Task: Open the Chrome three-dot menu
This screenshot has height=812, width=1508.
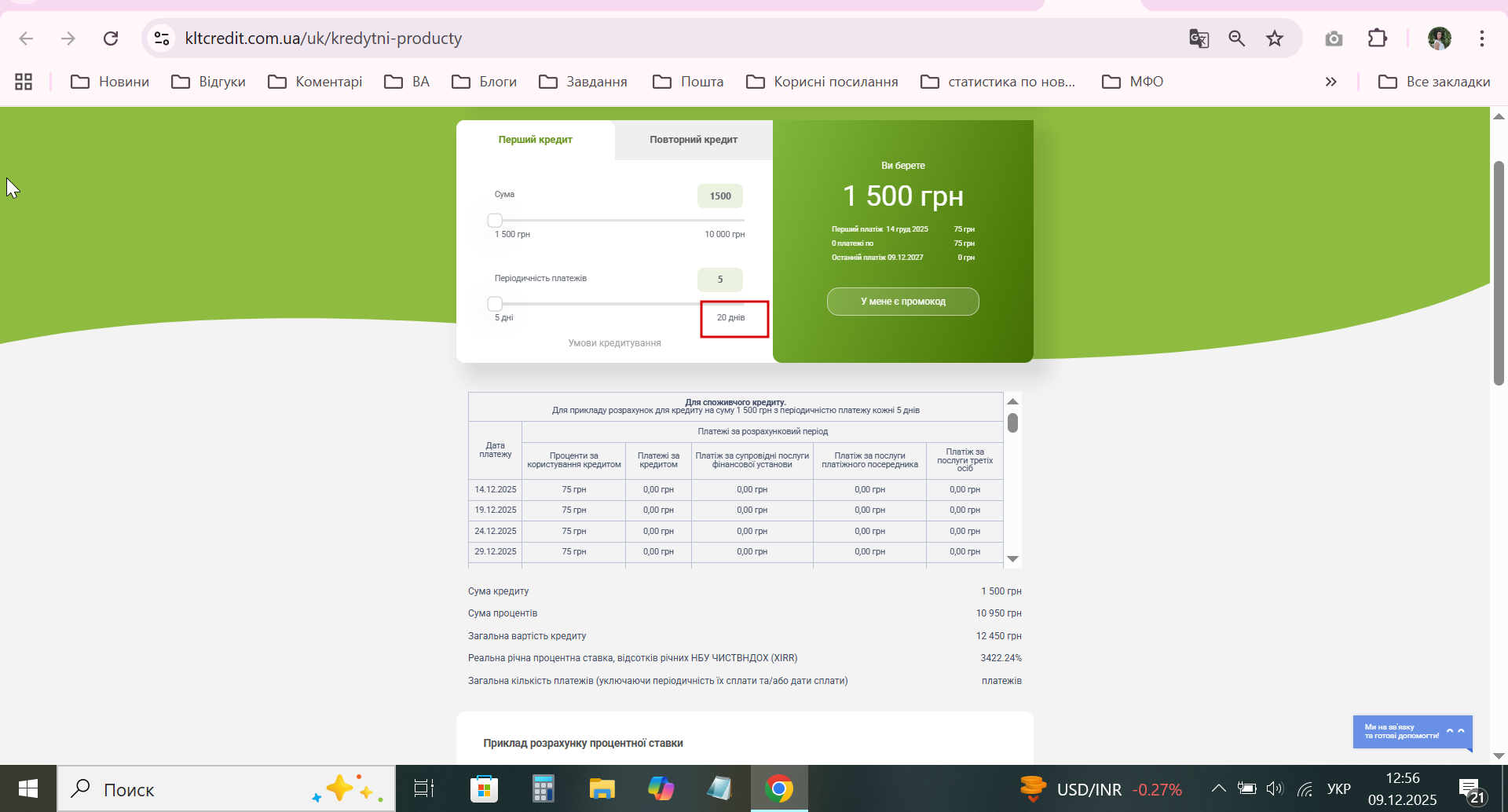Action: pyautogui.click(x=1482, y=38)
